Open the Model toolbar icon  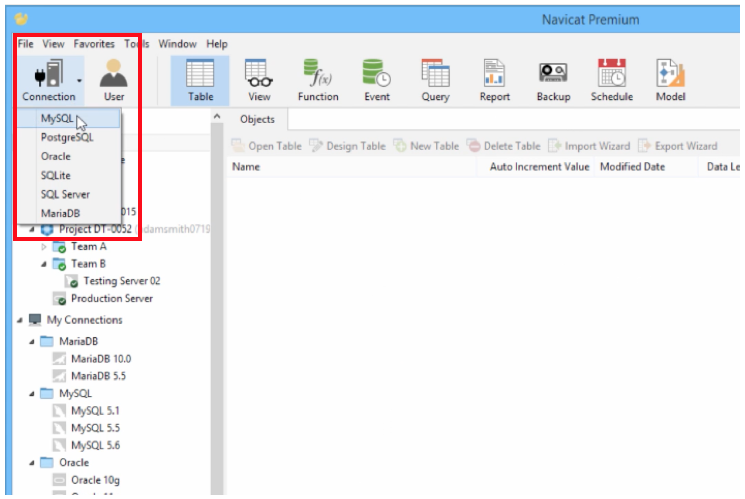click(670, 80)
